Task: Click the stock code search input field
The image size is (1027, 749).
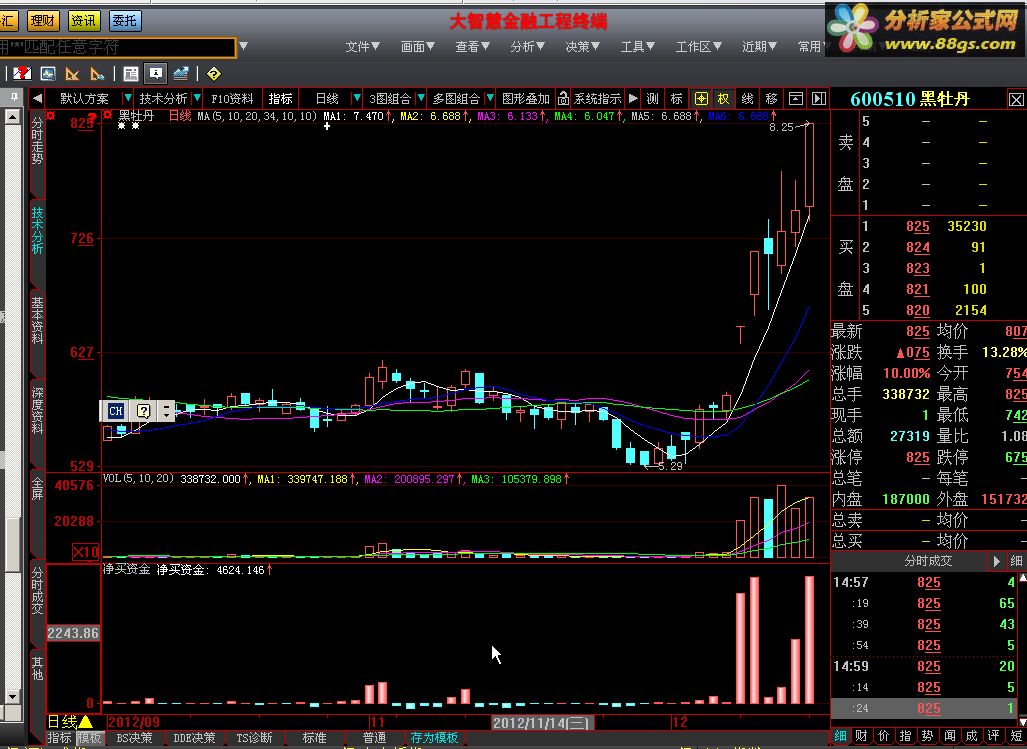Action: [117, 47]
